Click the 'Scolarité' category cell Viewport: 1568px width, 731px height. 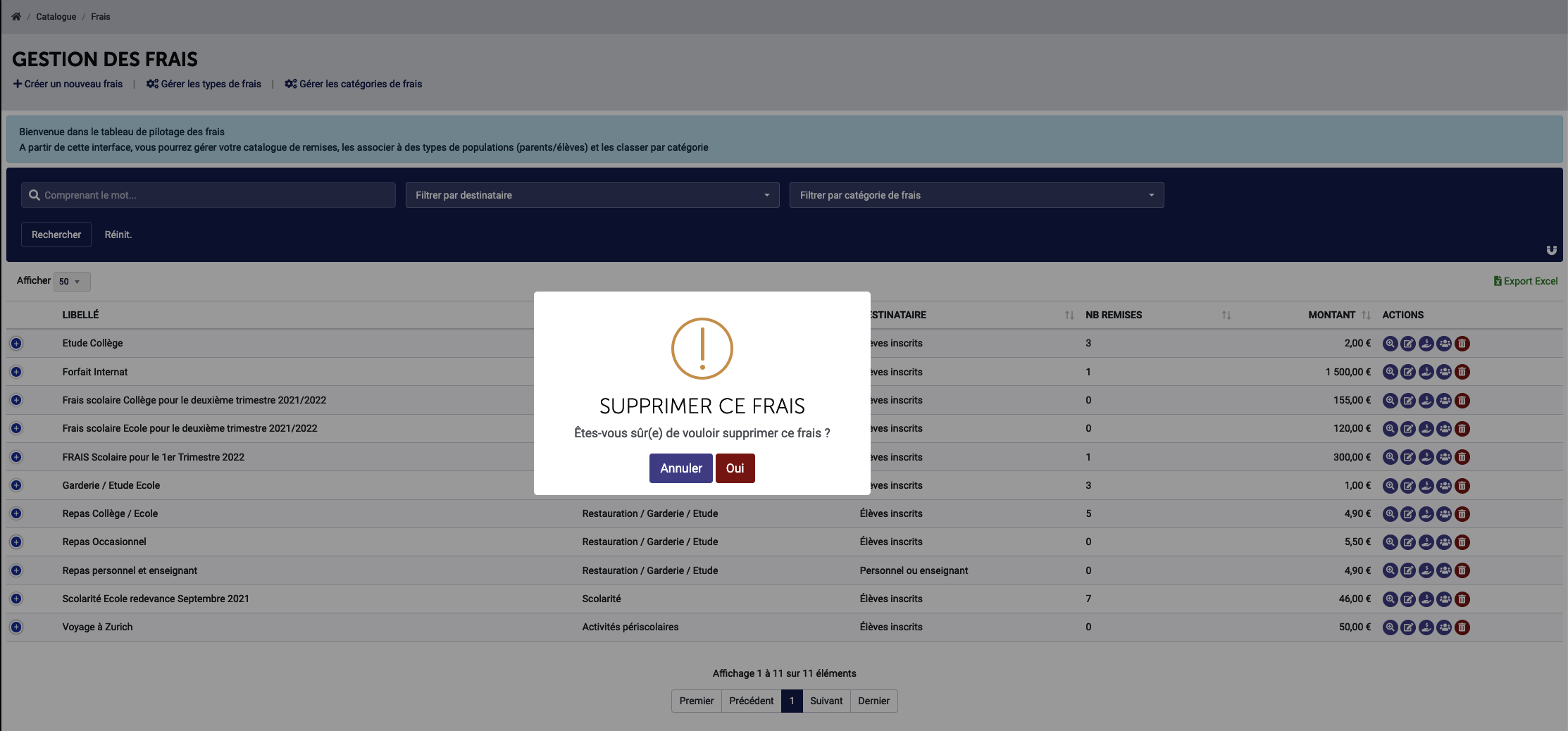click(x=602, y=599)
